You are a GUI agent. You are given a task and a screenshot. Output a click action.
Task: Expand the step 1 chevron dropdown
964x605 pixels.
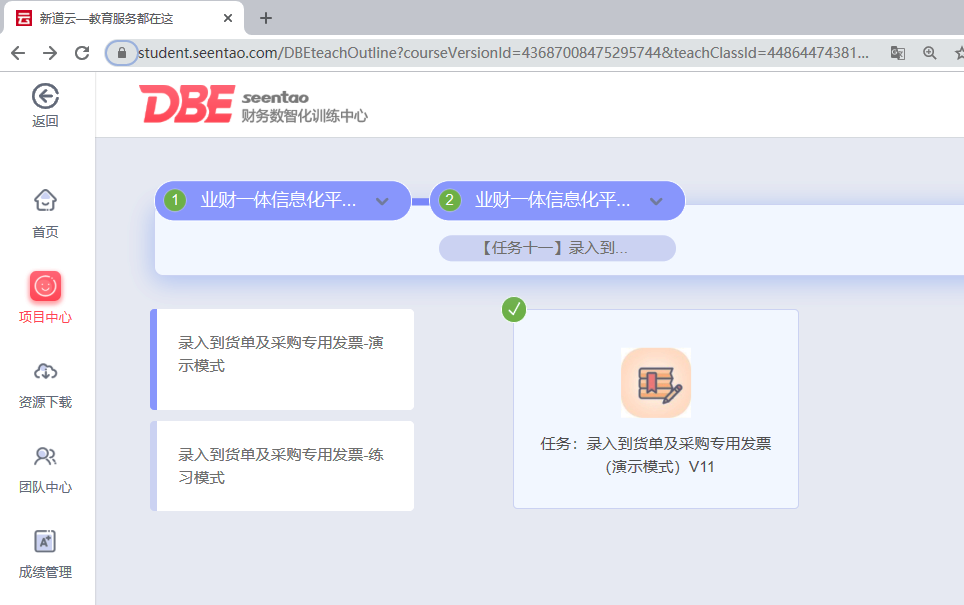381,201
